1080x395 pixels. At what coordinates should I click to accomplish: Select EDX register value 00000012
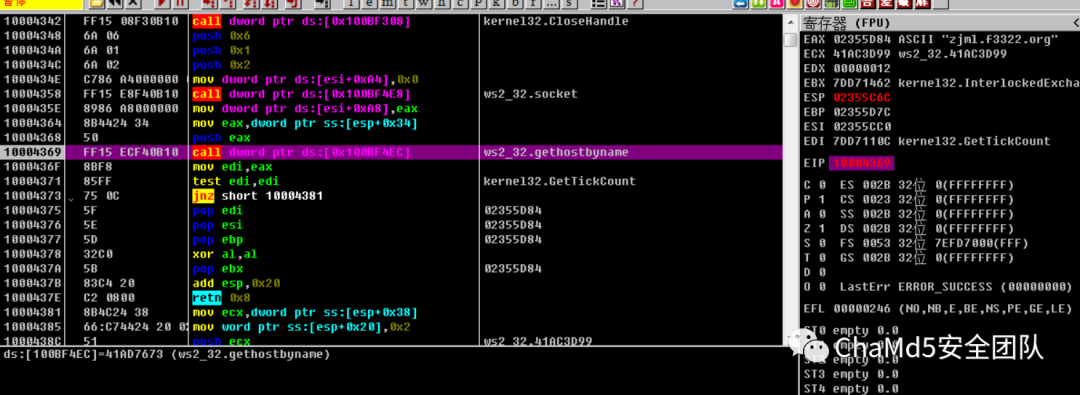(x=861, y=68)
